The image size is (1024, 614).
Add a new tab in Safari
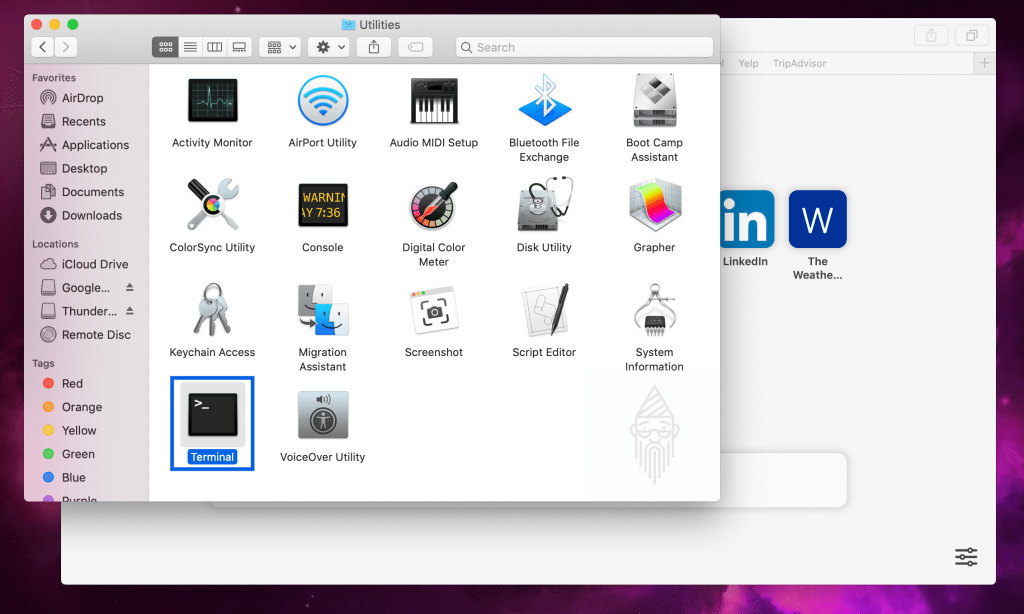(x=984, y=63)
